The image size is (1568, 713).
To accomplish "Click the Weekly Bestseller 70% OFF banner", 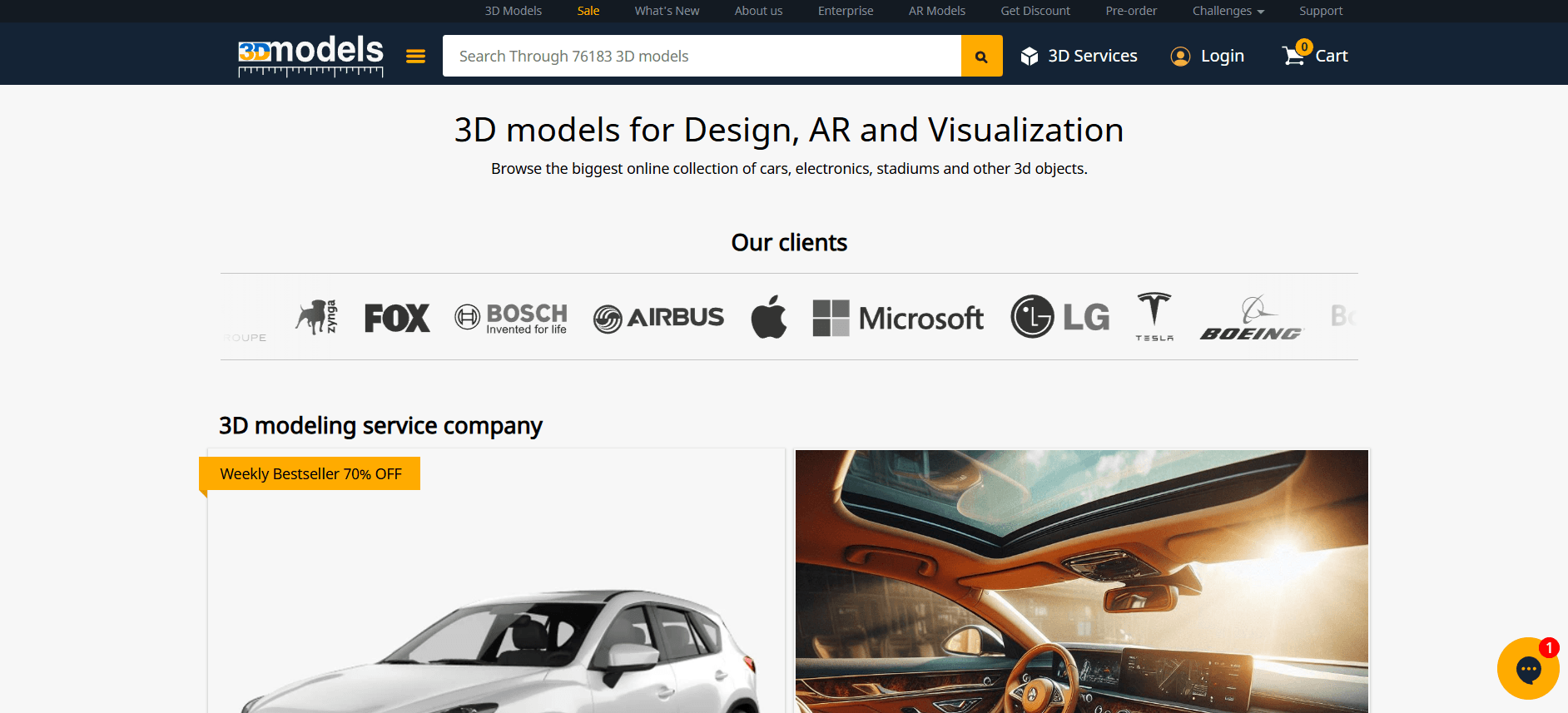I will [310, 473].
